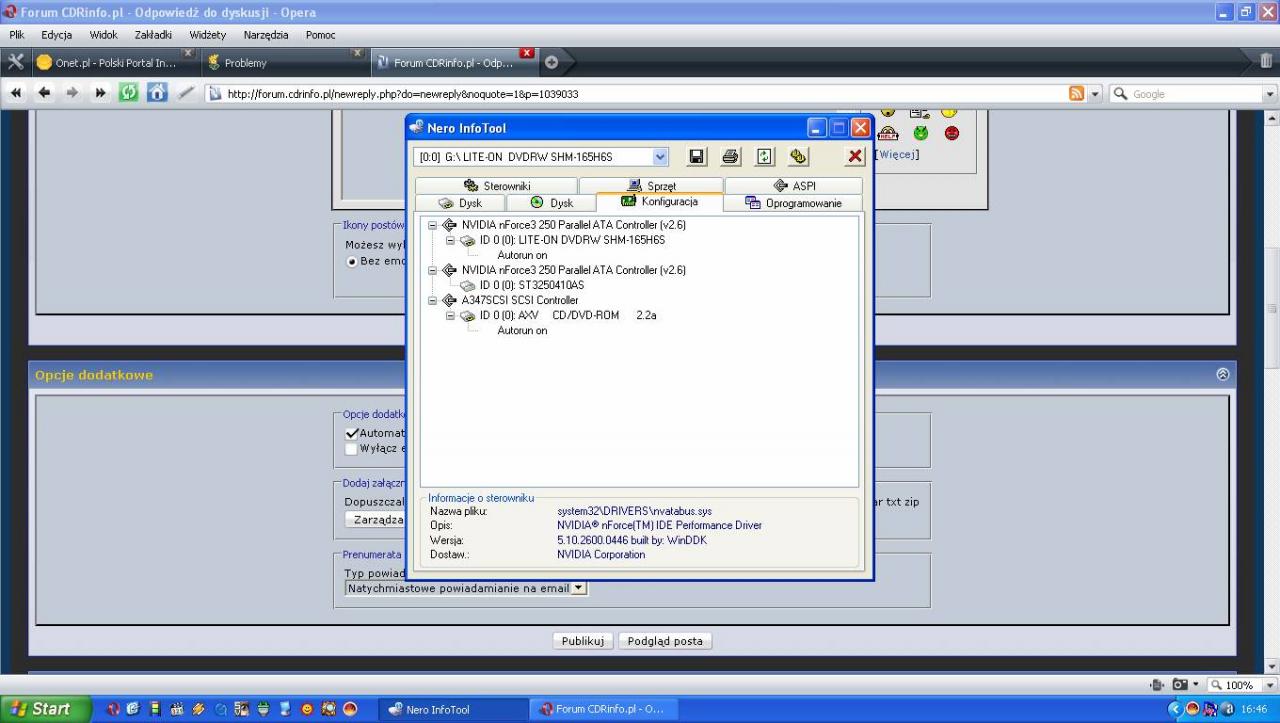Open the Widżety menu

[208, 35]
